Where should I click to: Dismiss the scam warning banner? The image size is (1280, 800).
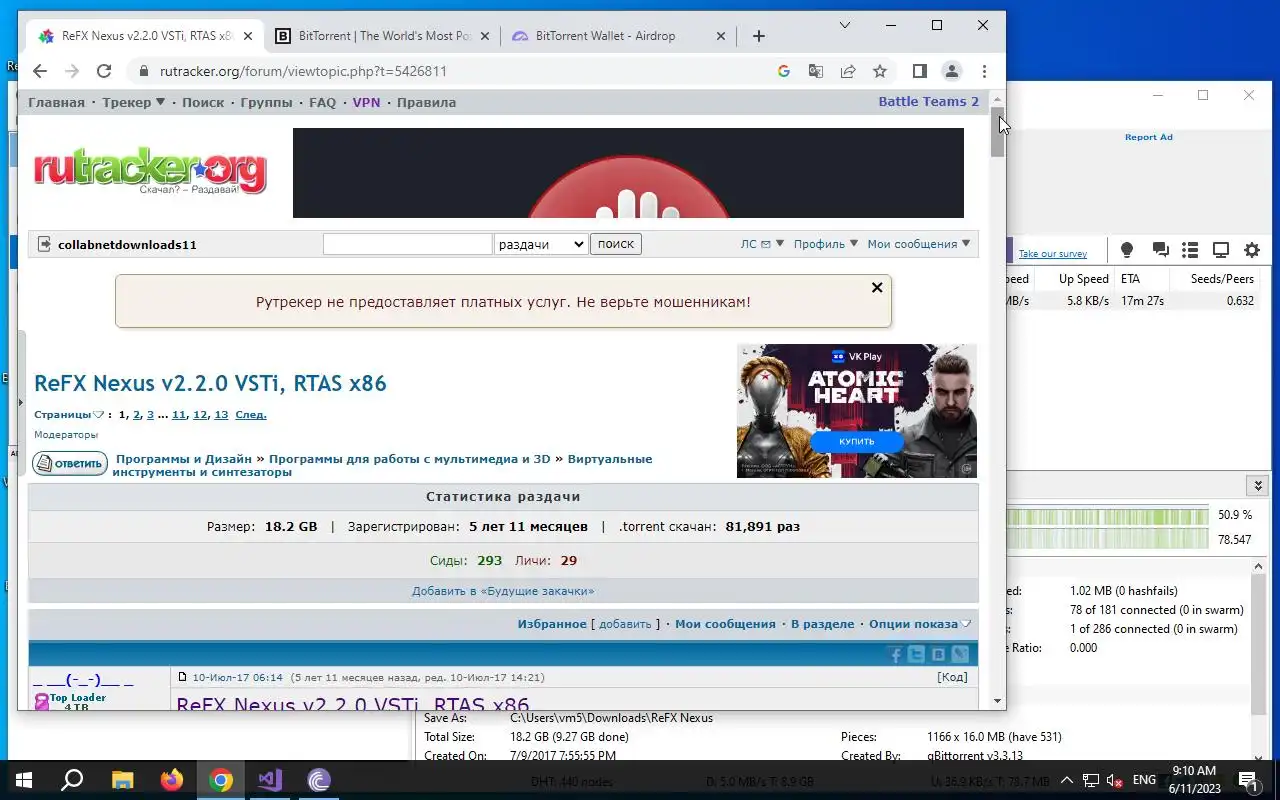point(877,287)
